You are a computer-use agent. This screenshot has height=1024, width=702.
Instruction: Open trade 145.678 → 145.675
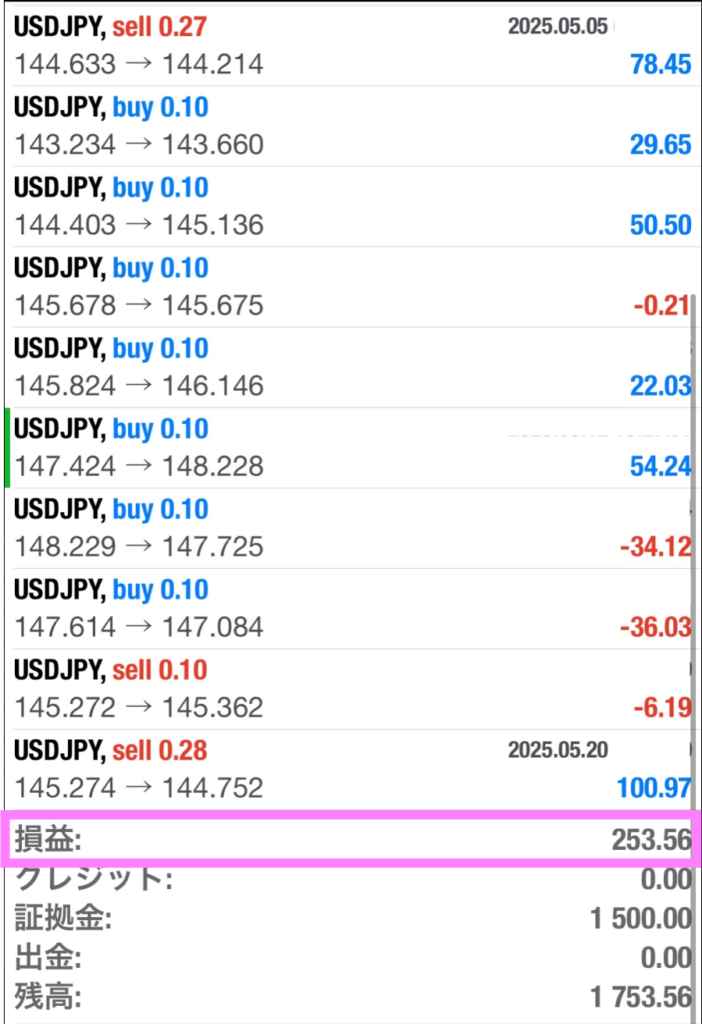[351, 287]
